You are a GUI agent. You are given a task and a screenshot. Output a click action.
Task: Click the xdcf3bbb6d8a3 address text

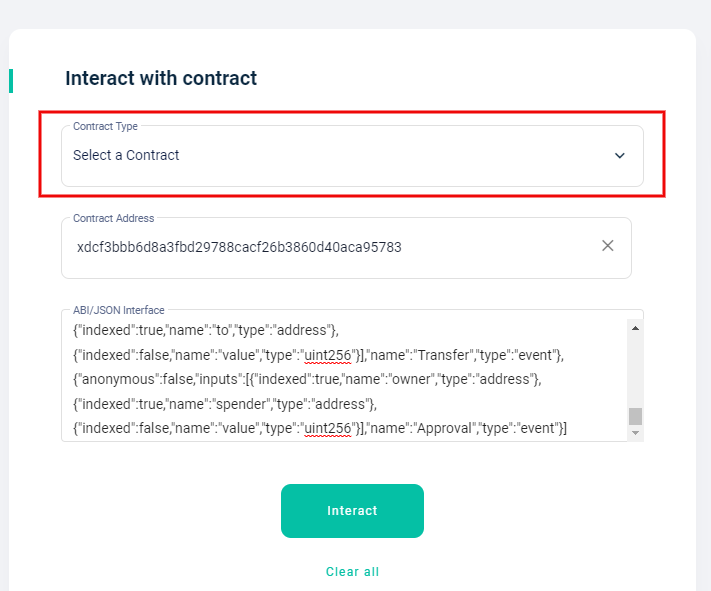tap(239, 247)
